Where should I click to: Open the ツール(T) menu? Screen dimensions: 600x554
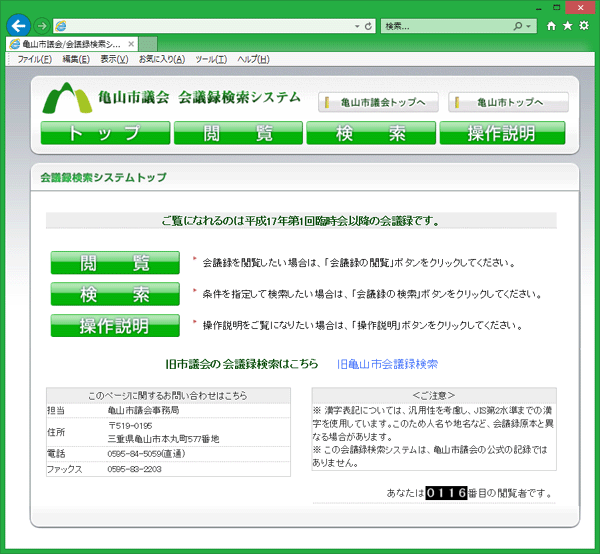click(211, 59)
